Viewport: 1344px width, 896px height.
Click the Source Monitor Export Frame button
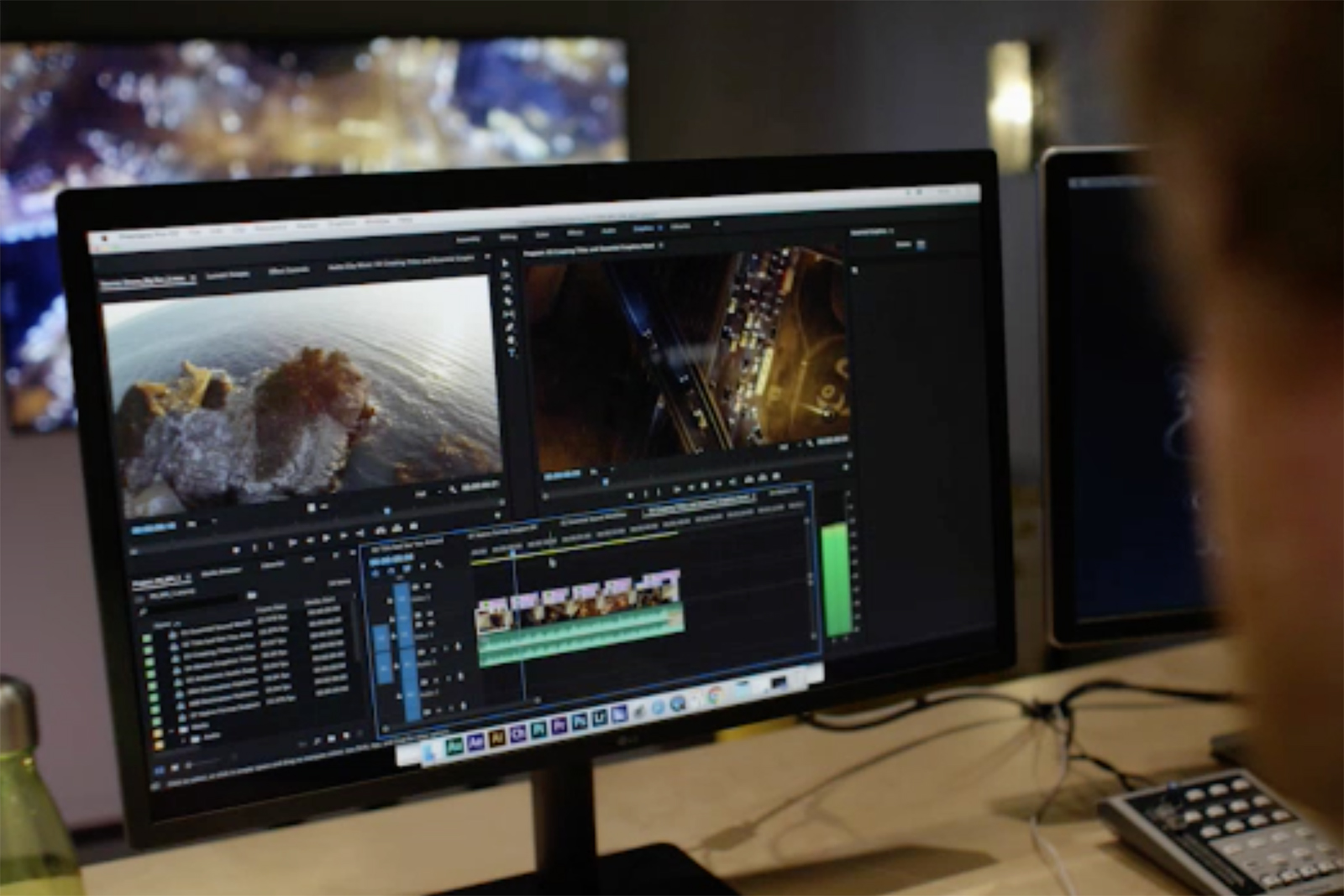[413, 526]
